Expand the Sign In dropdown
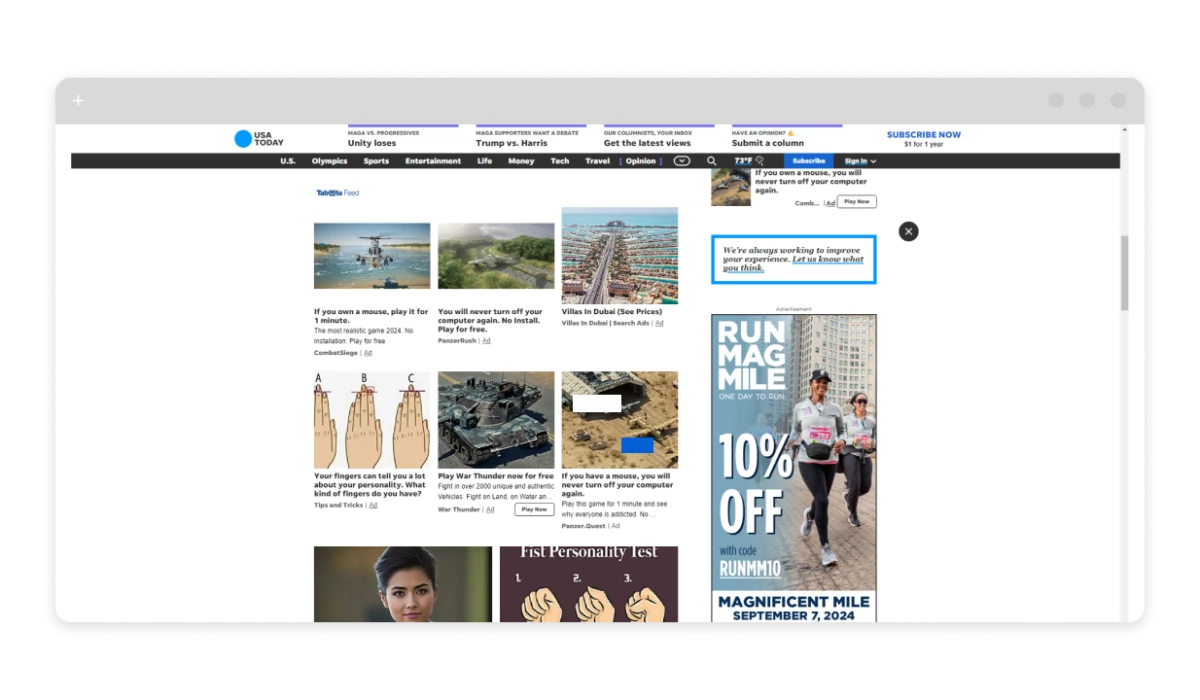1200x700 pixels. 860,161
